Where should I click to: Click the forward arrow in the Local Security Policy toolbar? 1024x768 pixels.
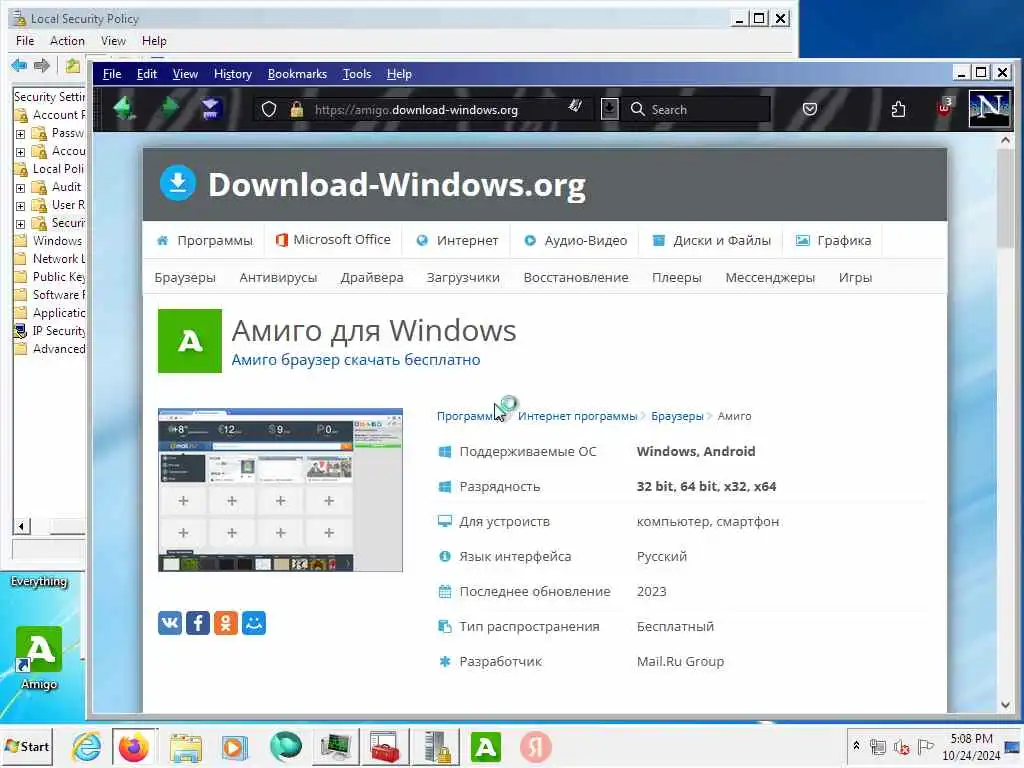42,65
